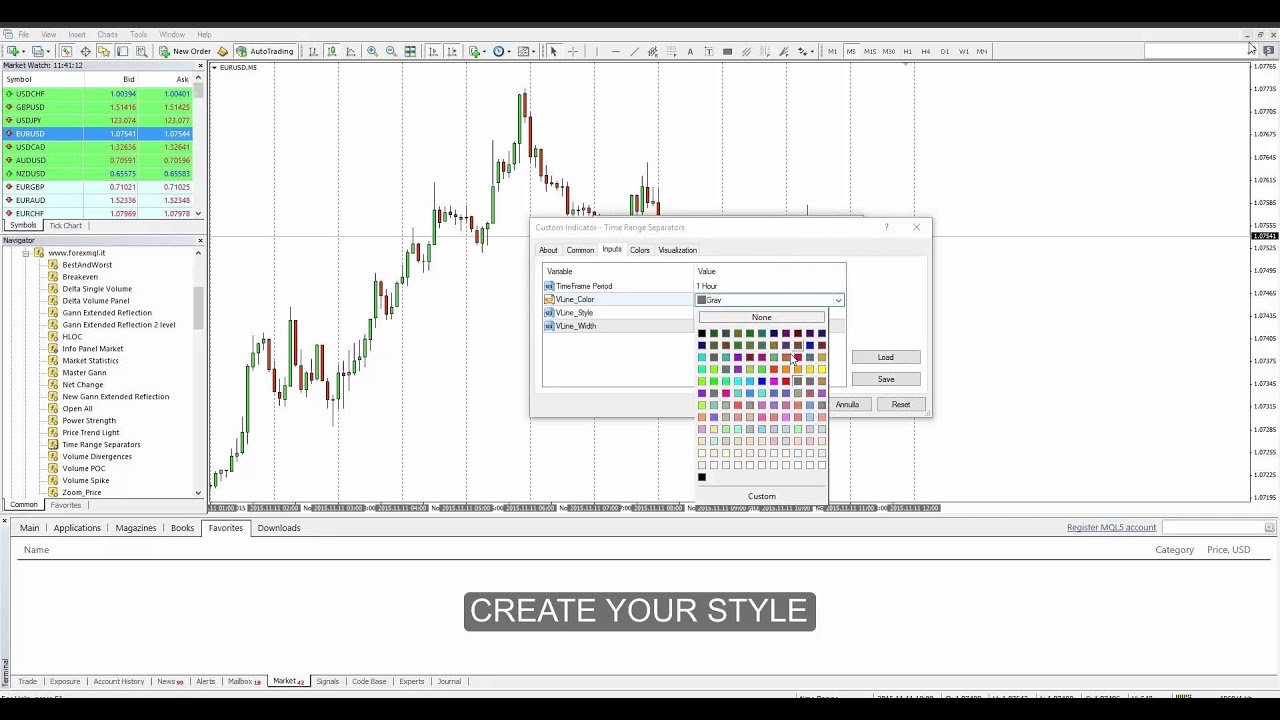Select the horizontal line drawing tool
Viewport: 1280px width, 720px height.
click(x=615, y=51)
